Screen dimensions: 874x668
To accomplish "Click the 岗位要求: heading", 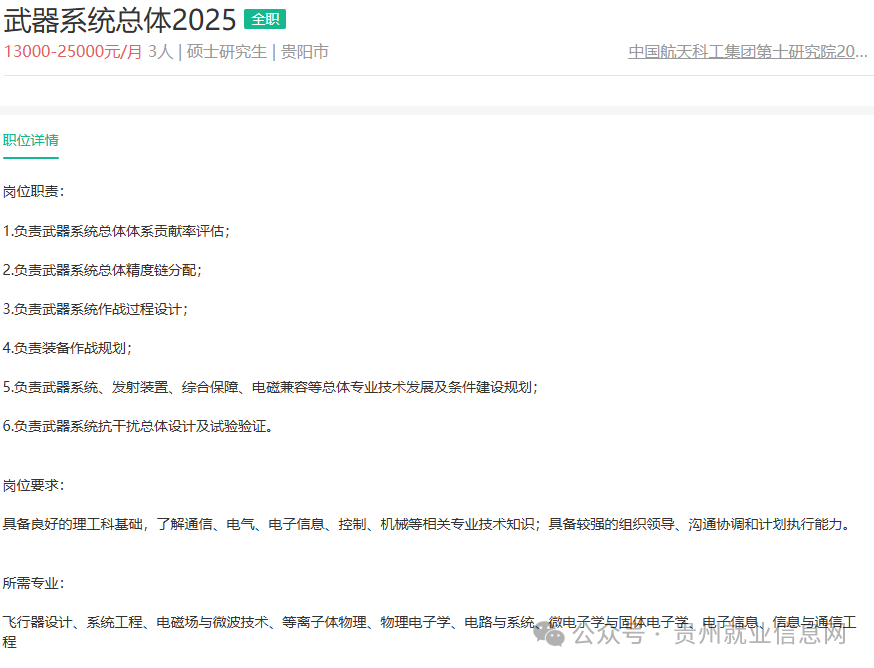I will tap(33, 485).
